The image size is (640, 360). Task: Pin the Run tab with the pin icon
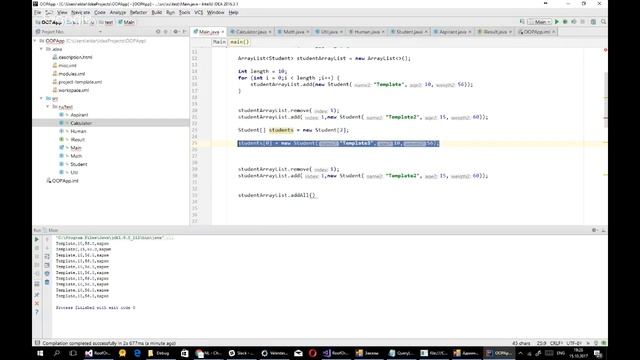(37, 295)
